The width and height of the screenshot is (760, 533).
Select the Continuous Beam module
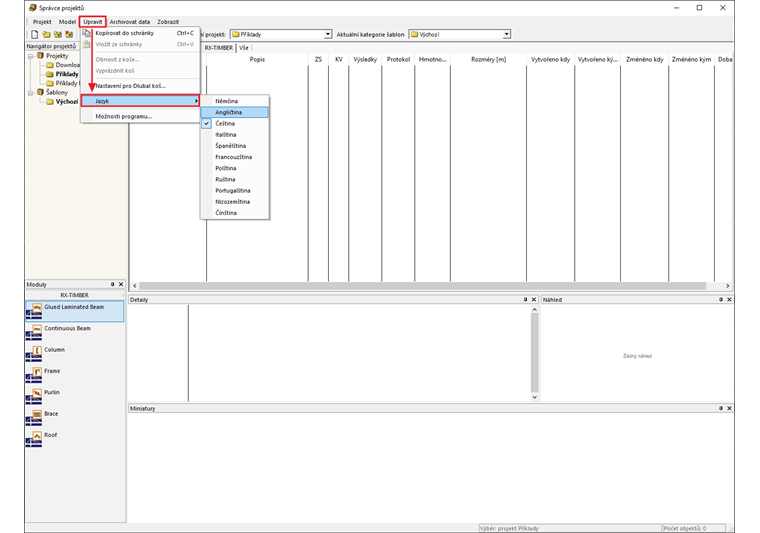[x=75, y=332]
